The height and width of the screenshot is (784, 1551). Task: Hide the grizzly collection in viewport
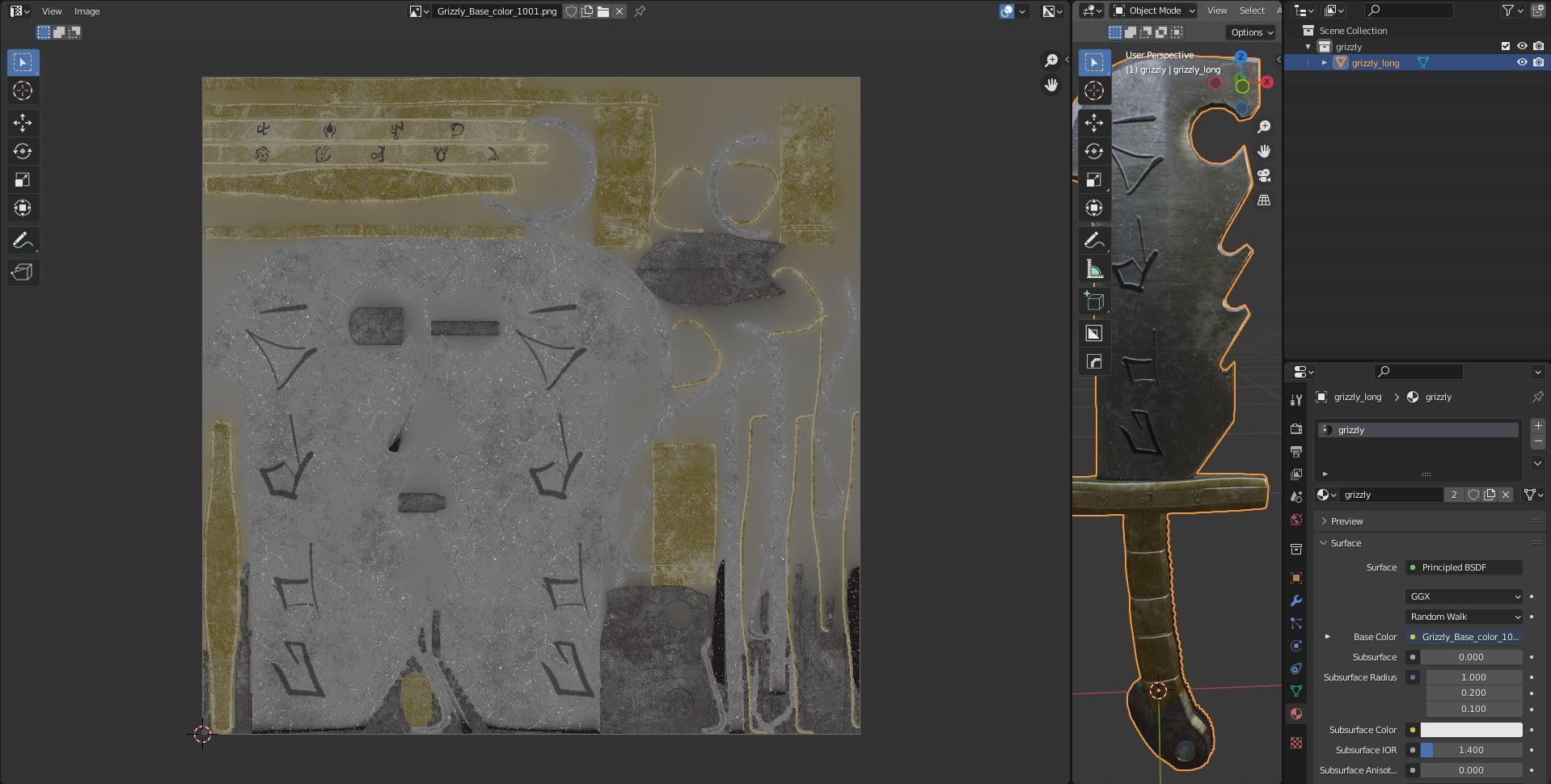(1522, 47)
